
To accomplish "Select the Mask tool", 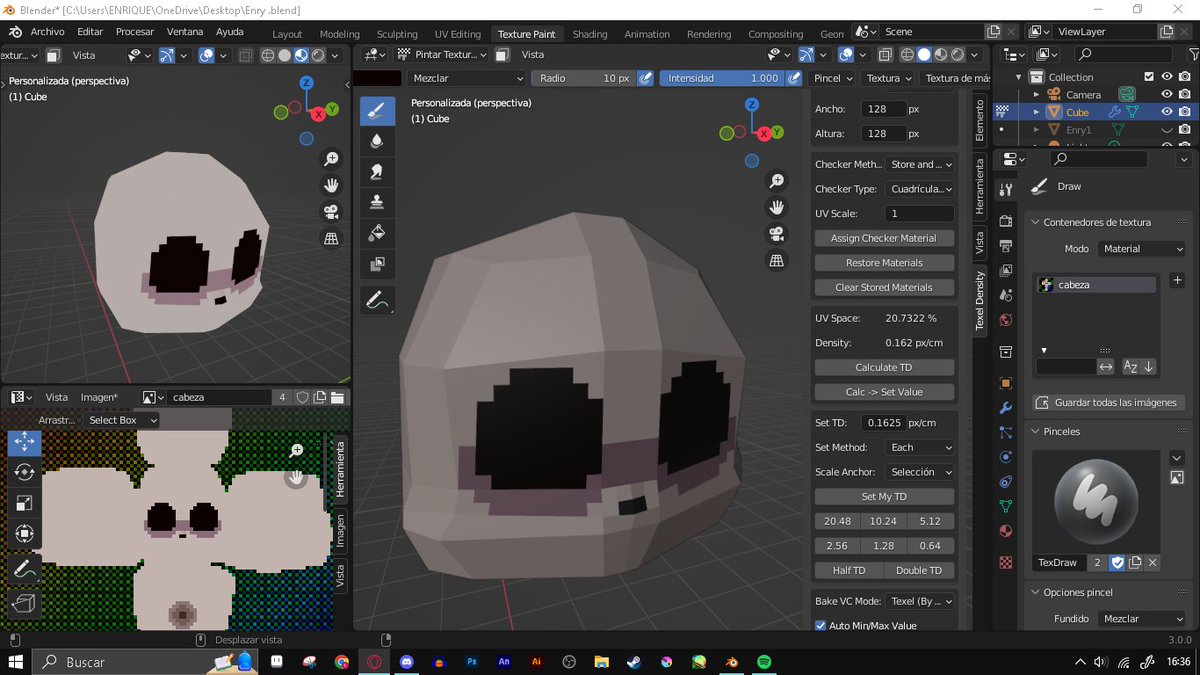I will coord(377,265).
